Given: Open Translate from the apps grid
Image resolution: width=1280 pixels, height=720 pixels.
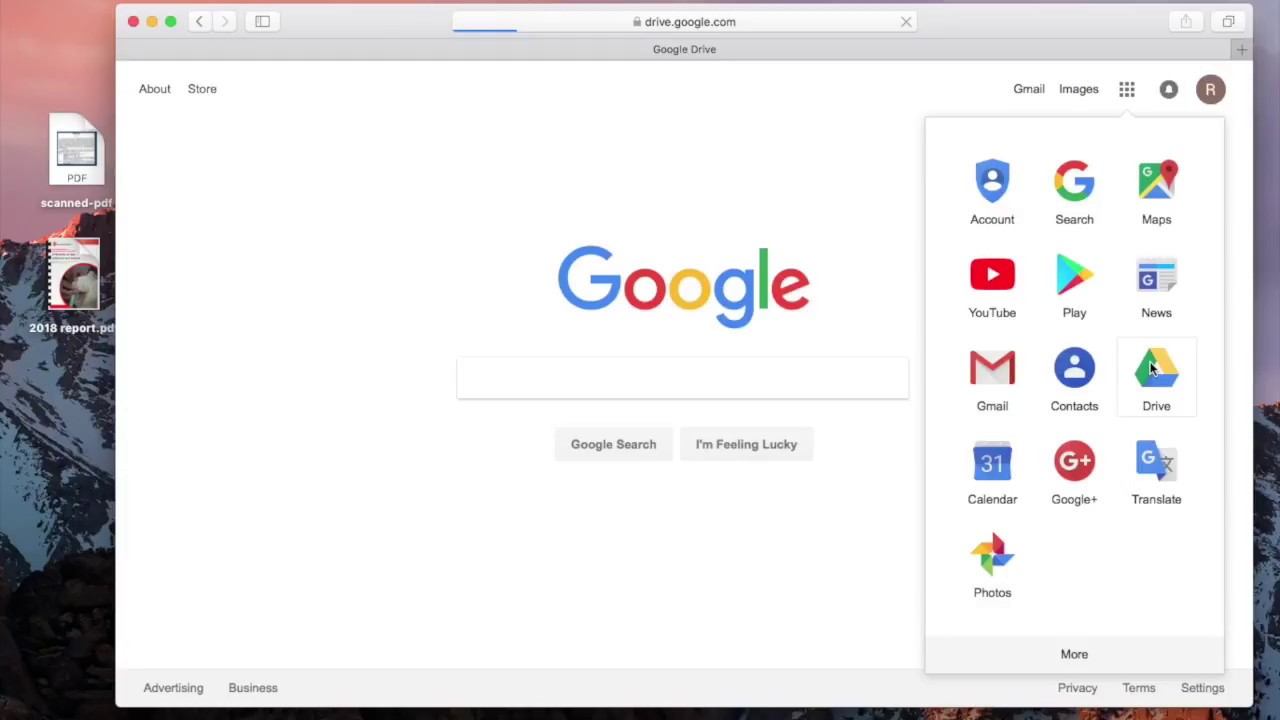Looking at the screenshot, I should tap(1156, 472).
